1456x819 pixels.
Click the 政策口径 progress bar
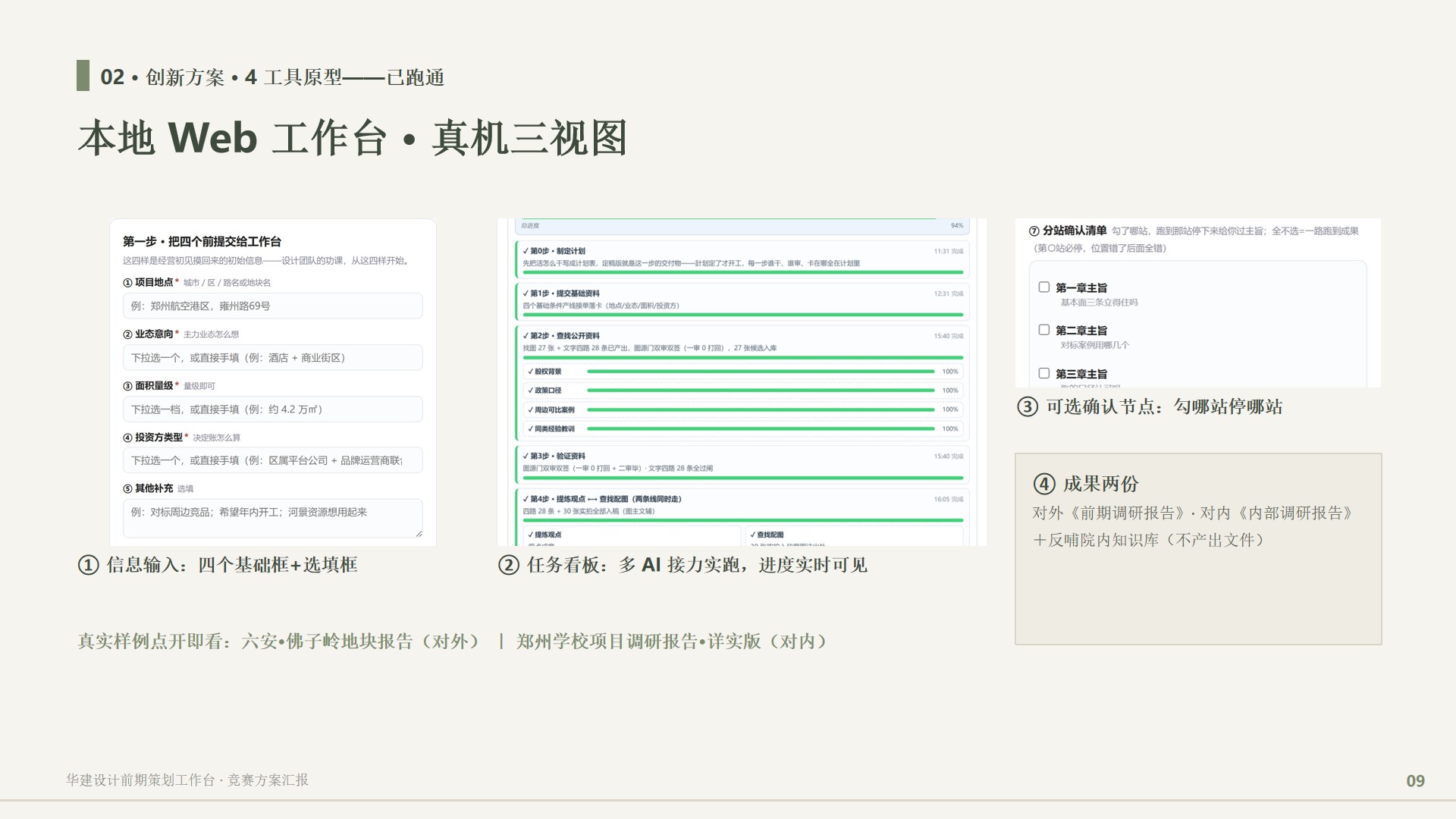coord(761,391)
